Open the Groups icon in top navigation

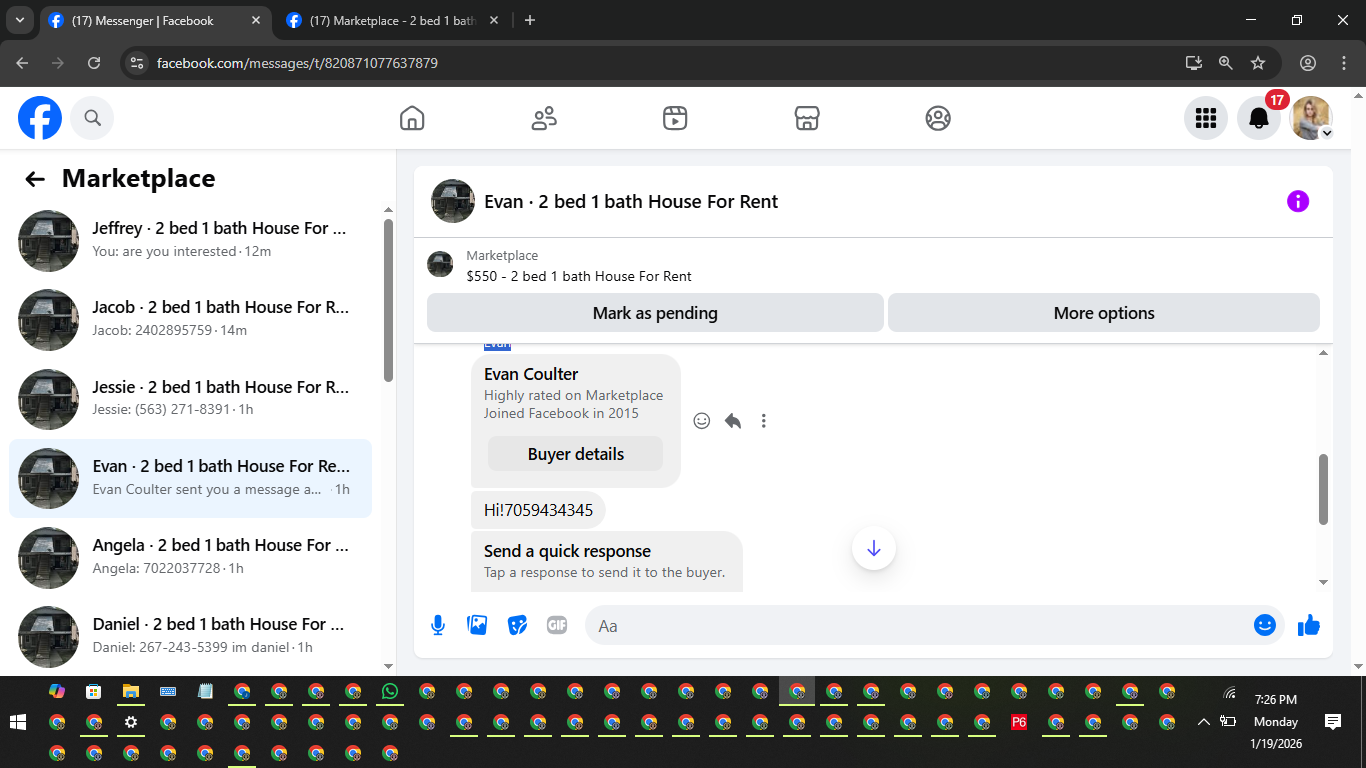point(938,118)
